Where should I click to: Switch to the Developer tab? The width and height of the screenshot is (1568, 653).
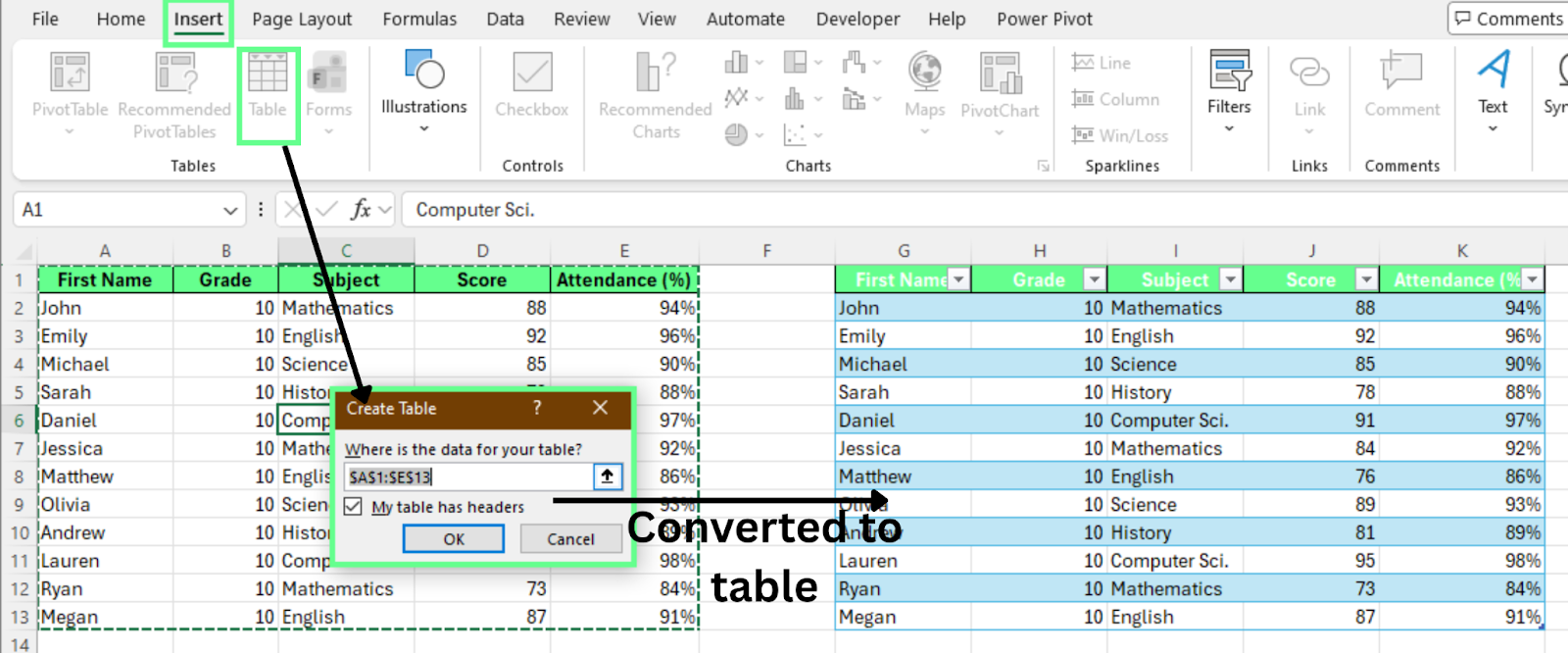(x=857, y=19)
